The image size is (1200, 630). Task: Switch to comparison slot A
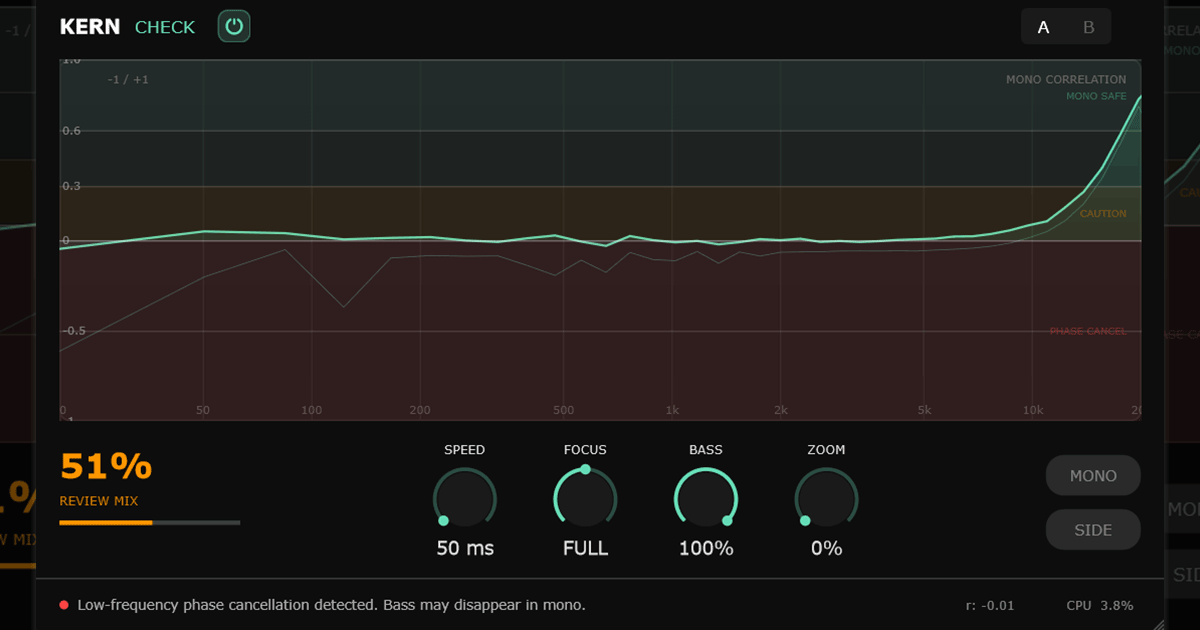1044,27
